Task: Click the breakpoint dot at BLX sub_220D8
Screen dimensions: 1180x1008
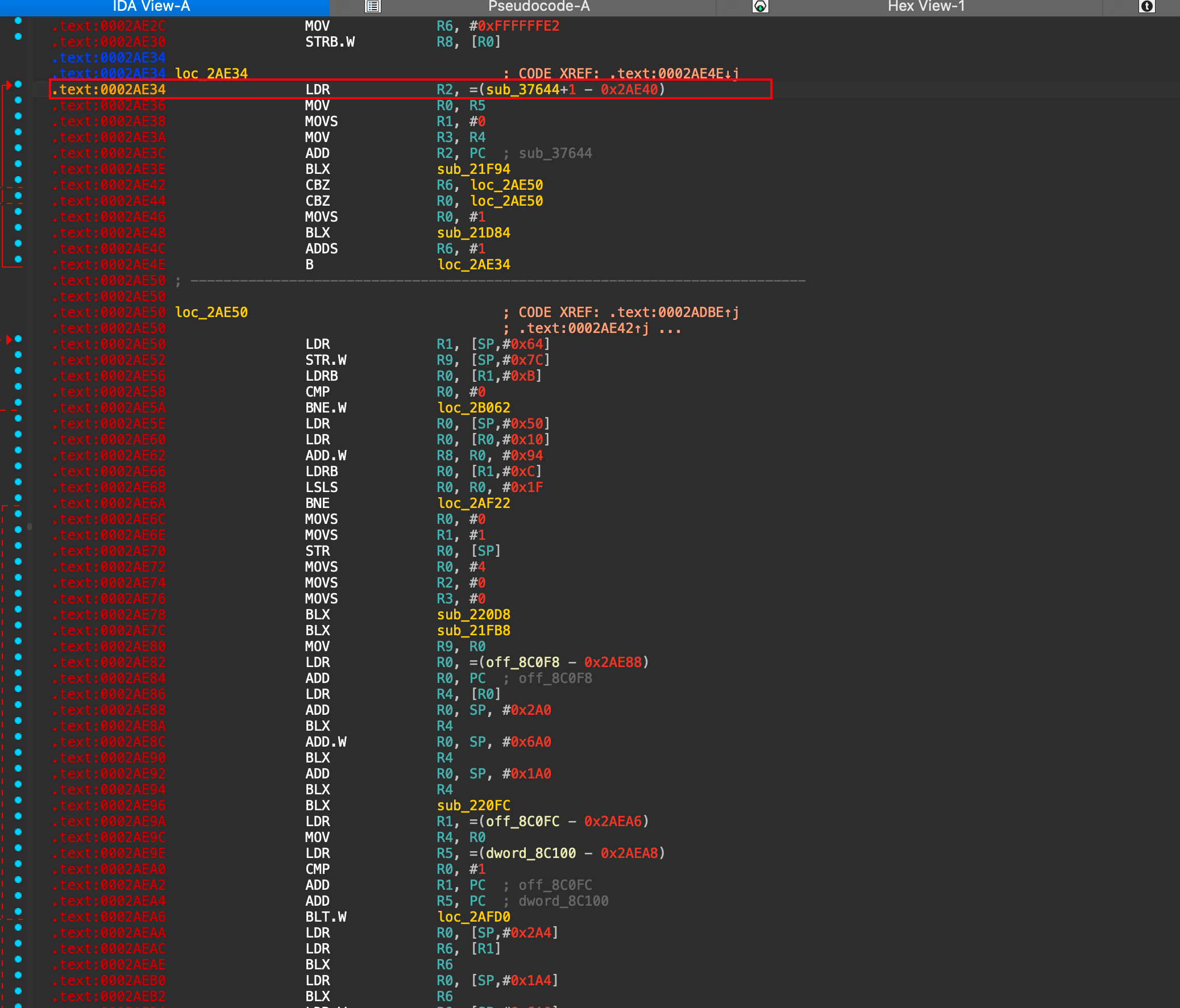Action: click(x=18, y=609)
